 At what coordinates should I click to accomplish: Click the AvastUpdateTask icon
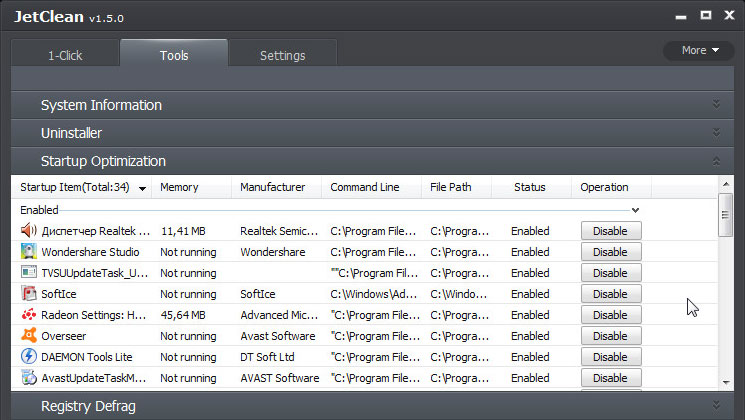pos(29,378)
